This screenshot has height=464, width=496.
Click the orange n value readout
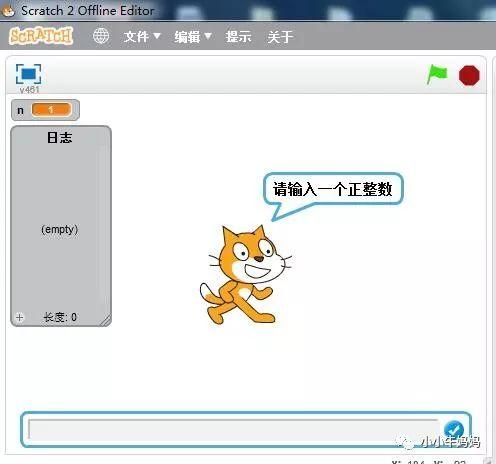pyautogui.click(x=51, y=110)
